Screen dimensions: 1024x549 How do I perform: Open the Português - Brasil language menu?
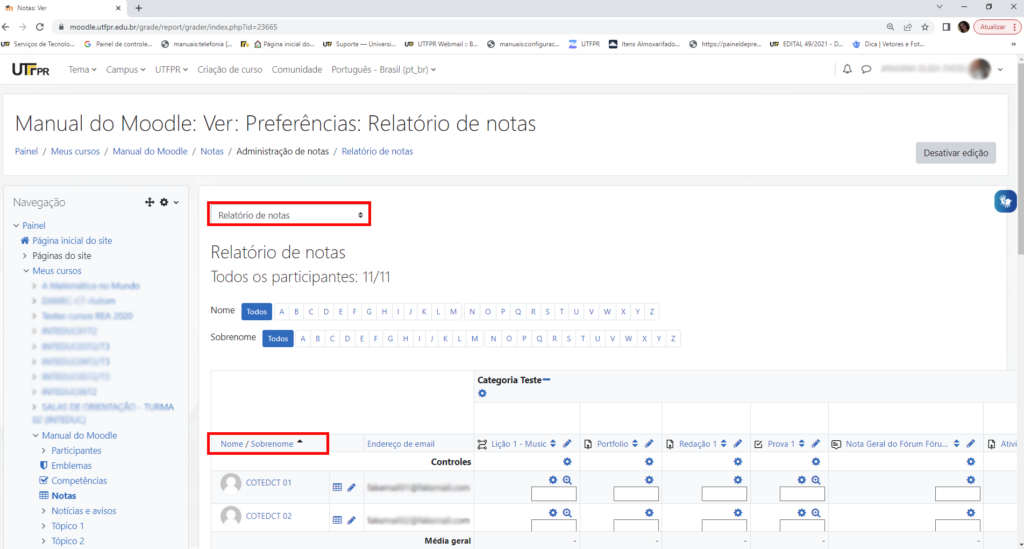coord(383,69)
